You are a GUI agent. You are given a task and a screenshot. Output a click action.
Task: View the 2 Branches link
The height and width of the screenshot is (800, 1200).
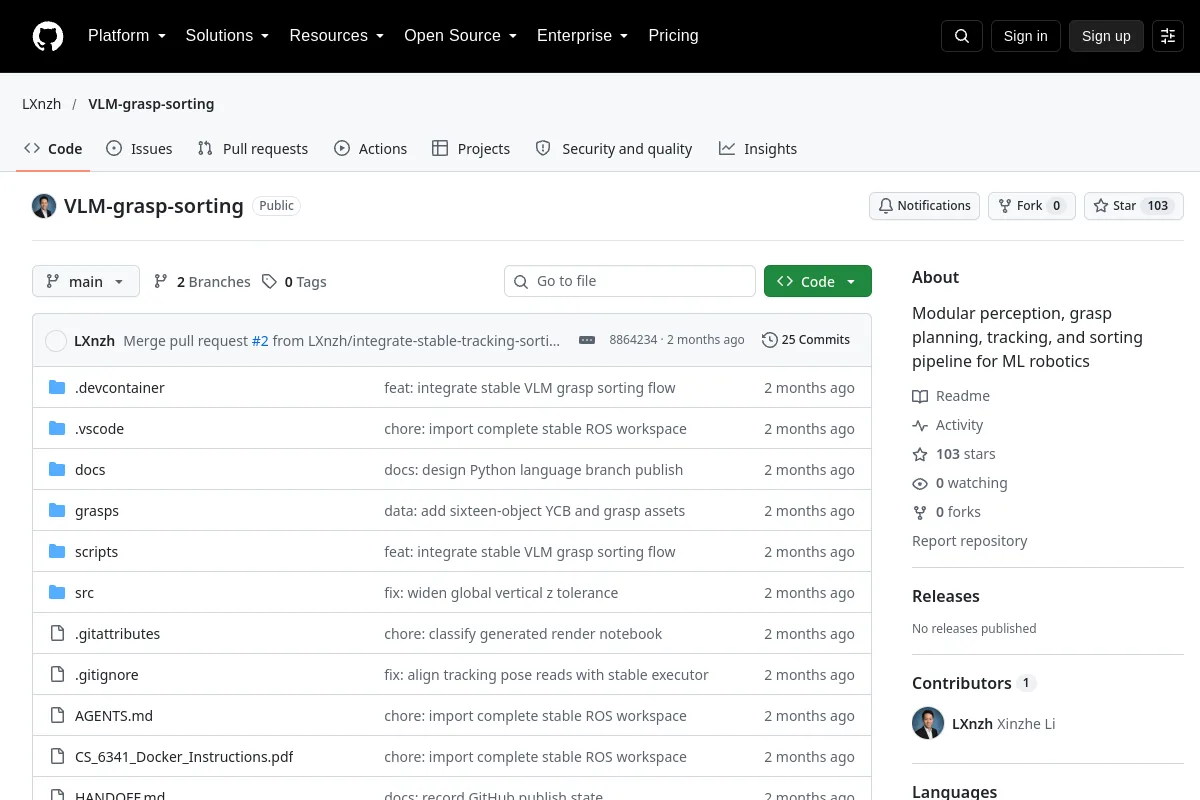coord(202,282)
